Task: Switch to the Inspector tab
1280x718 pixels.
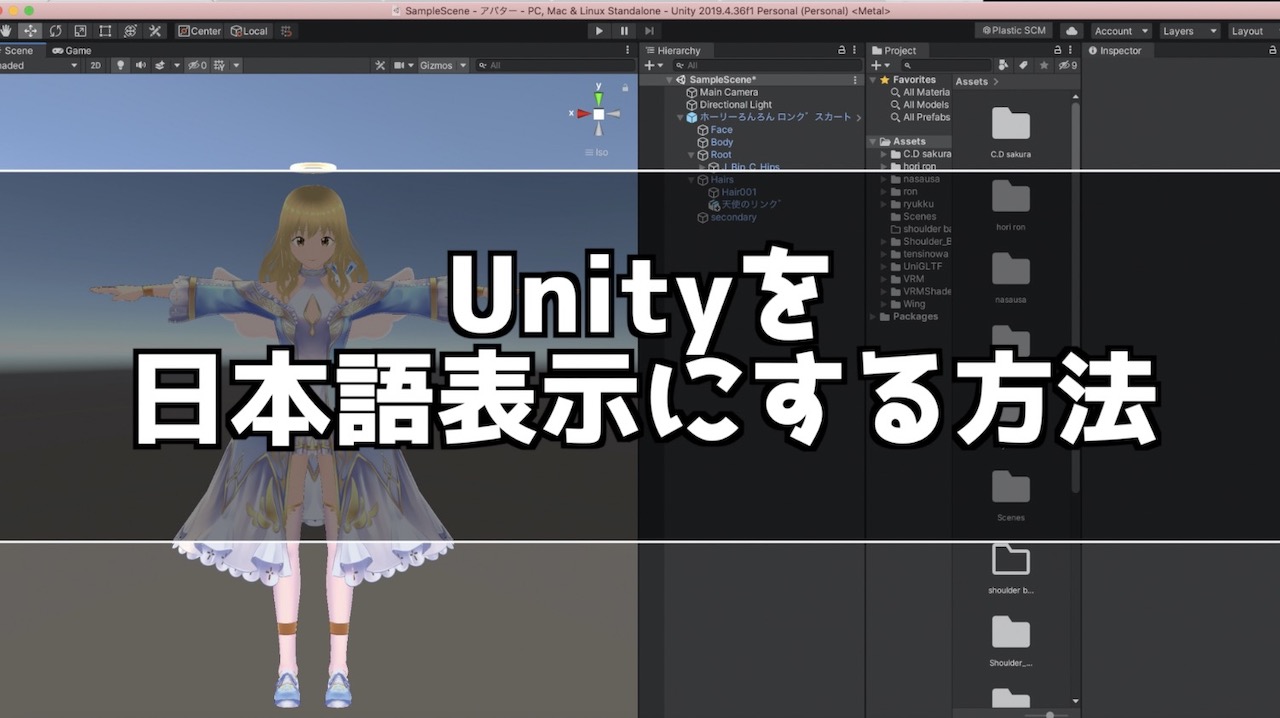Action: point(1117,50)
